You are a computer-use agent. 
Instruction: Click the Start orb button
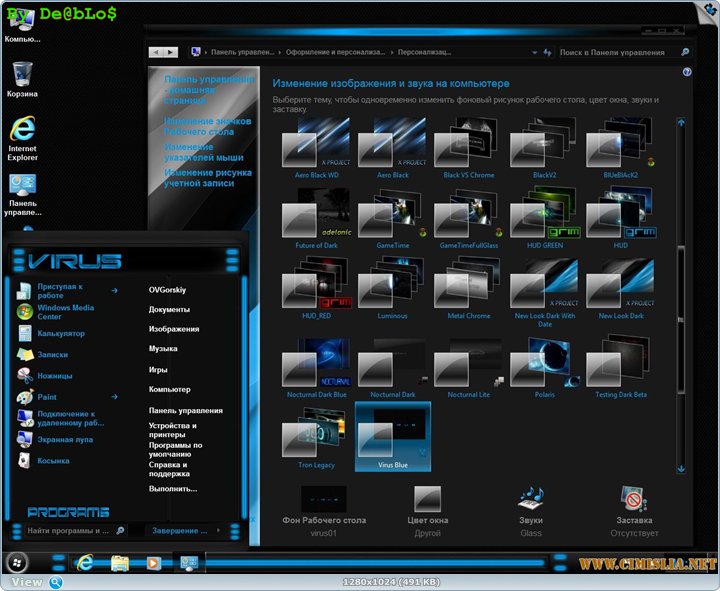[x=17, y=562]
